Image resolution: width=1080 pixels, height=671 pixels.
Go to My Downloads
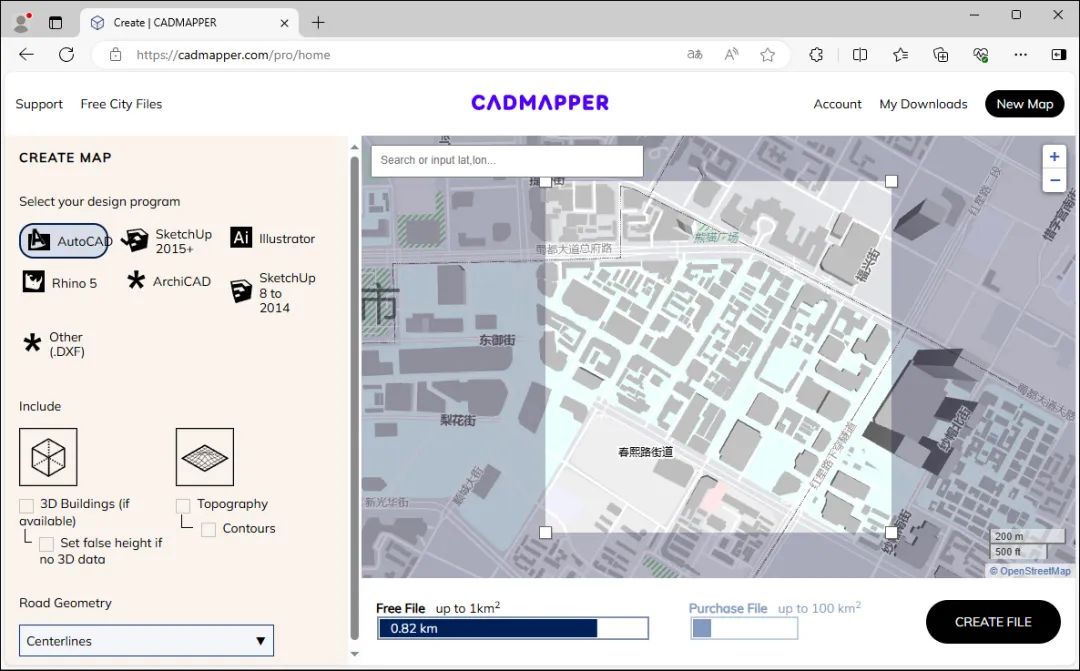(x=923, y=104)
